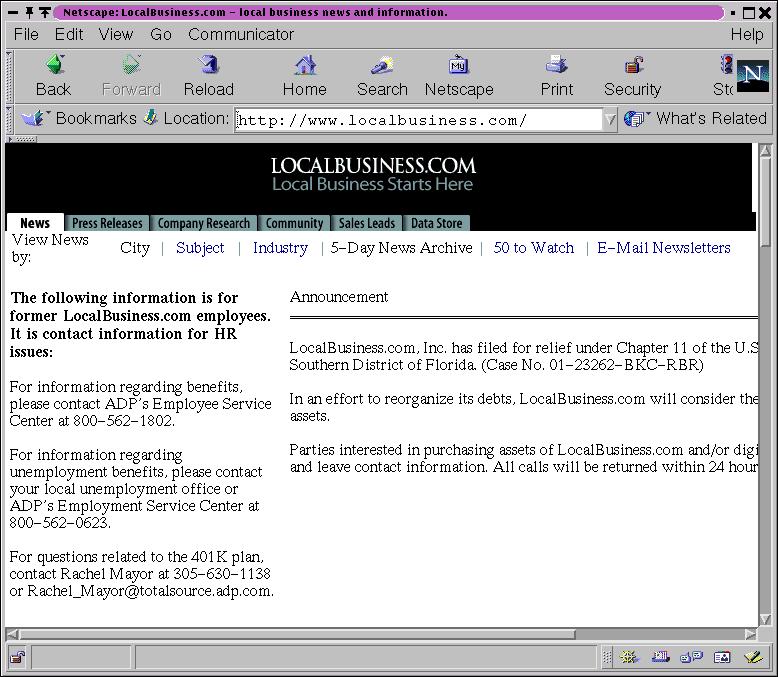Viewport: 778px width, 677px height.
Task: Open the 50 to Watch link
Action: coord(533,248)
